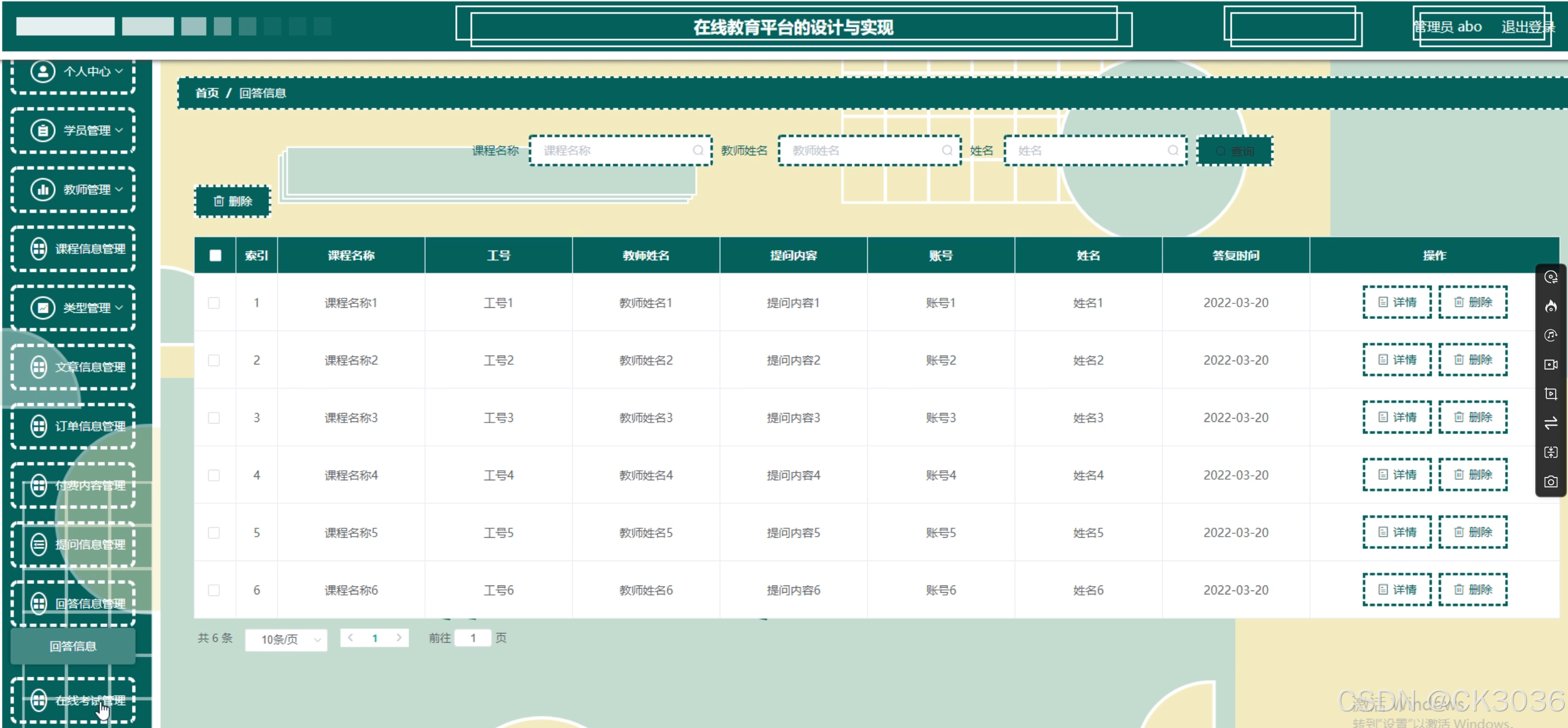Click the flame icon in right toolbar
The width and height of the screenshot is (1568, 728).
click(x=1550, y=306)
